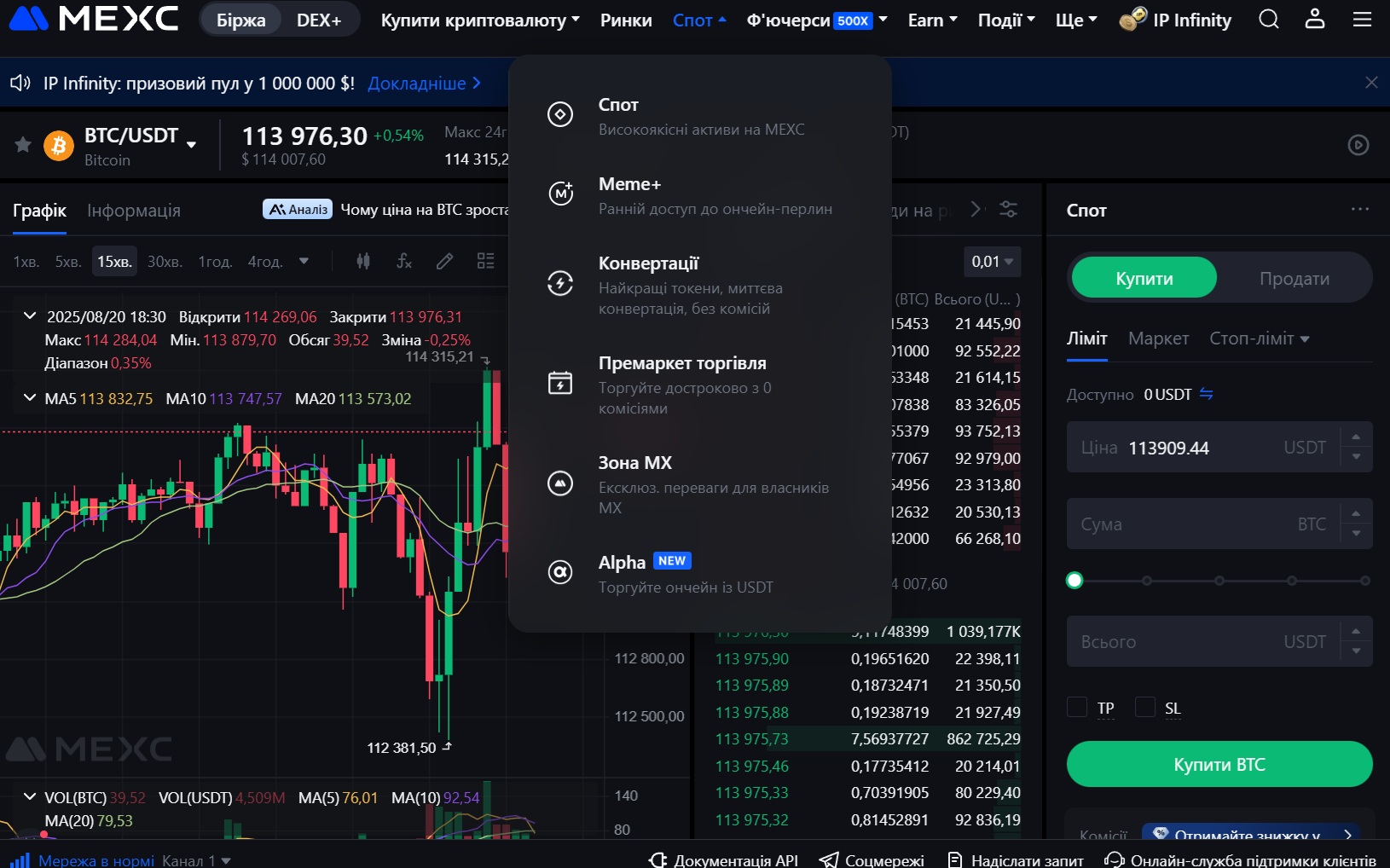Click the Спот menu entry icon
The width and height of the screenshot is (1390, 868).
point(560,113)
